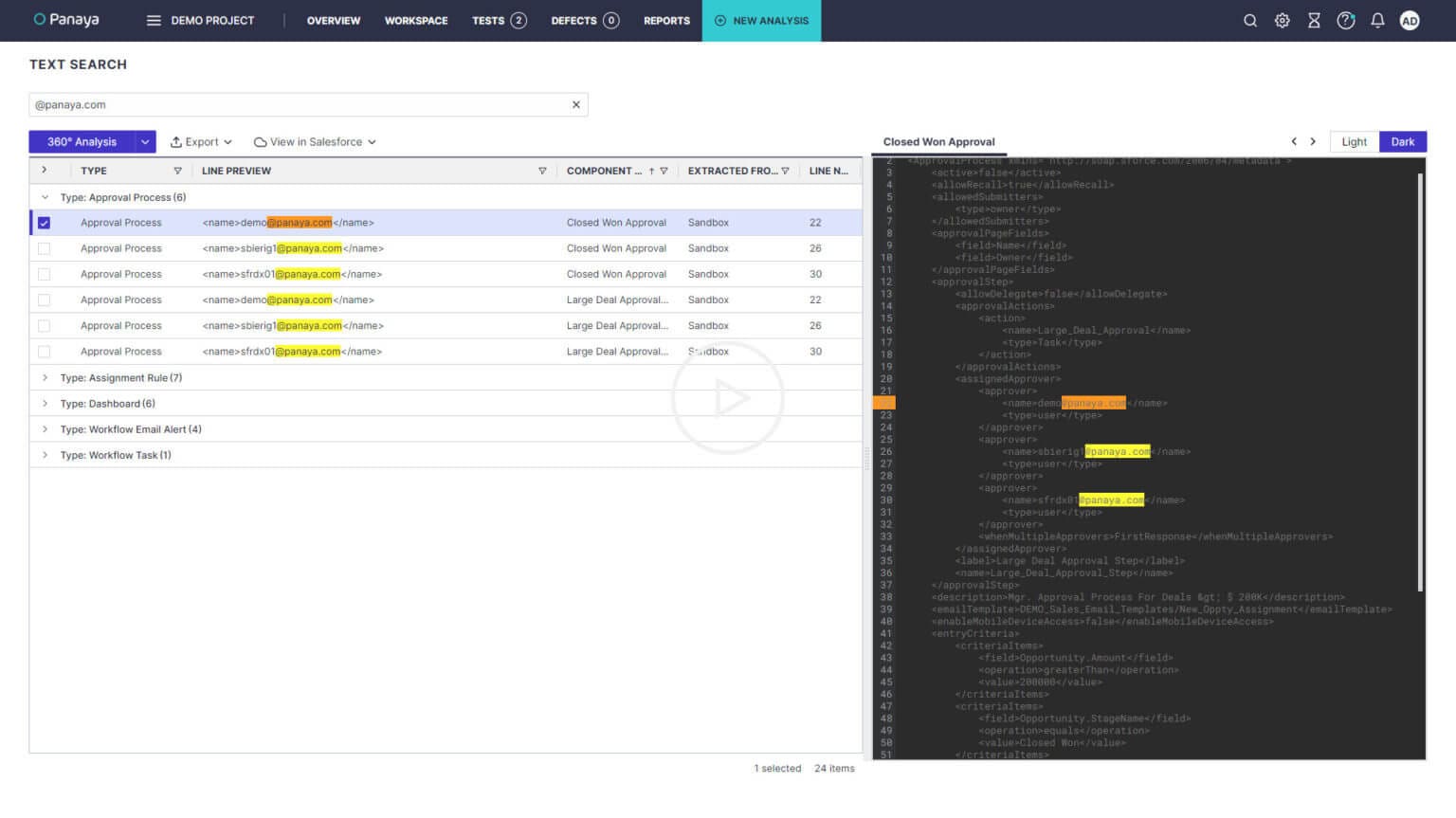Screen dimensions: 1456x818
Task: Open the help question mark icon
Action: tap(1345, 20)
